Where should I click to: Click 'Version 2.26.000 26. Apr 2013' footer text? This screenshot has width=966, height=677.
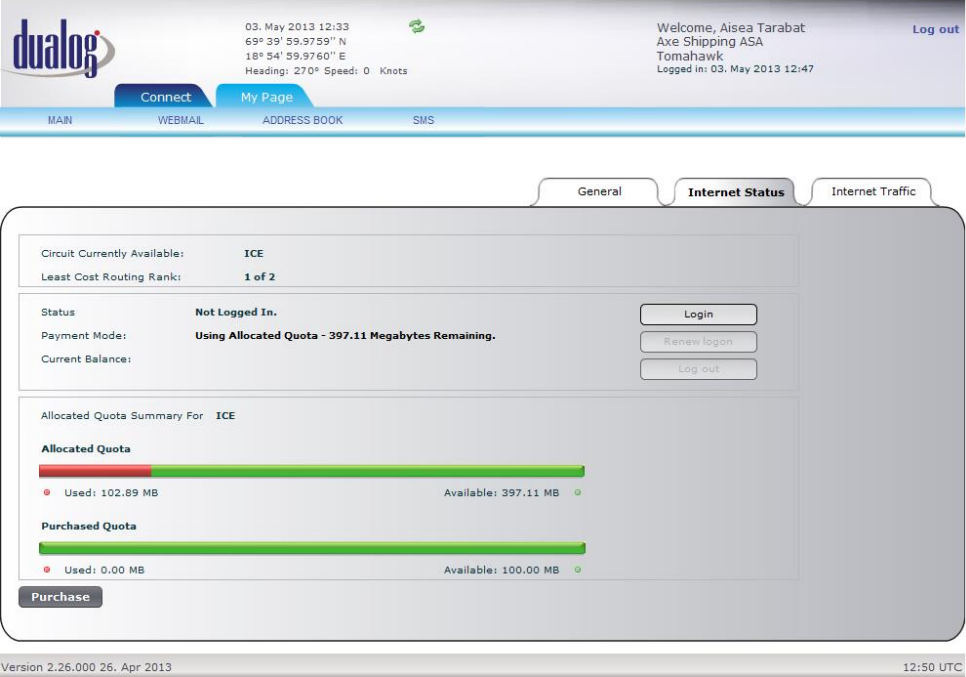pyautogui.click(x=86, y=667)
